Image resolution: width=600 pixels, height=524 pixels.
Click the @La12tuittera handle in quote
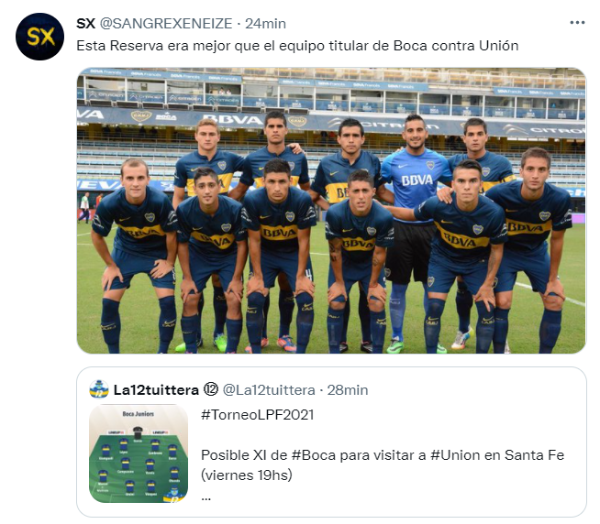click(x=269, y=390)
